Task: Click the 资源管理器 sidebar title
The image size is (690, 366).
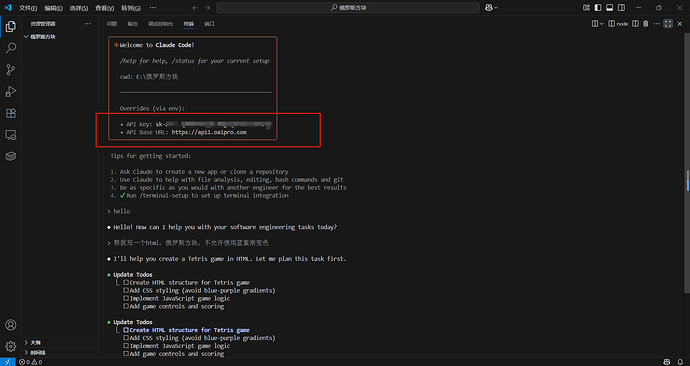Action: click(x=43, y=24)
